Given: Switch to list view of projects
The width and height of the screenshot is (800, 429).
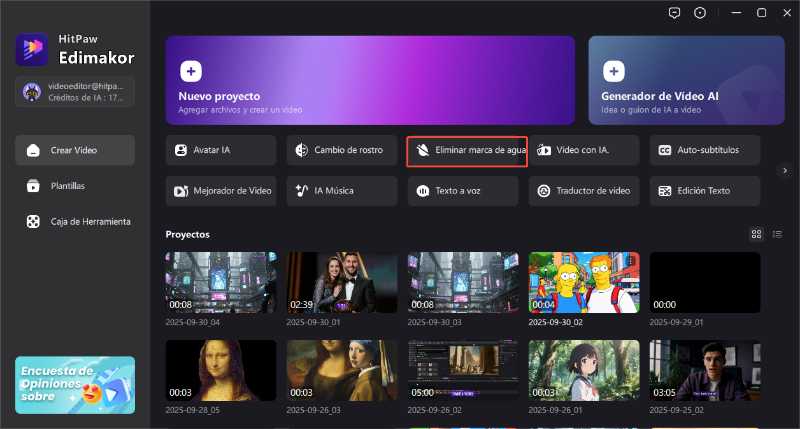Looking at the screenshot, I should [x=777, y=234].
